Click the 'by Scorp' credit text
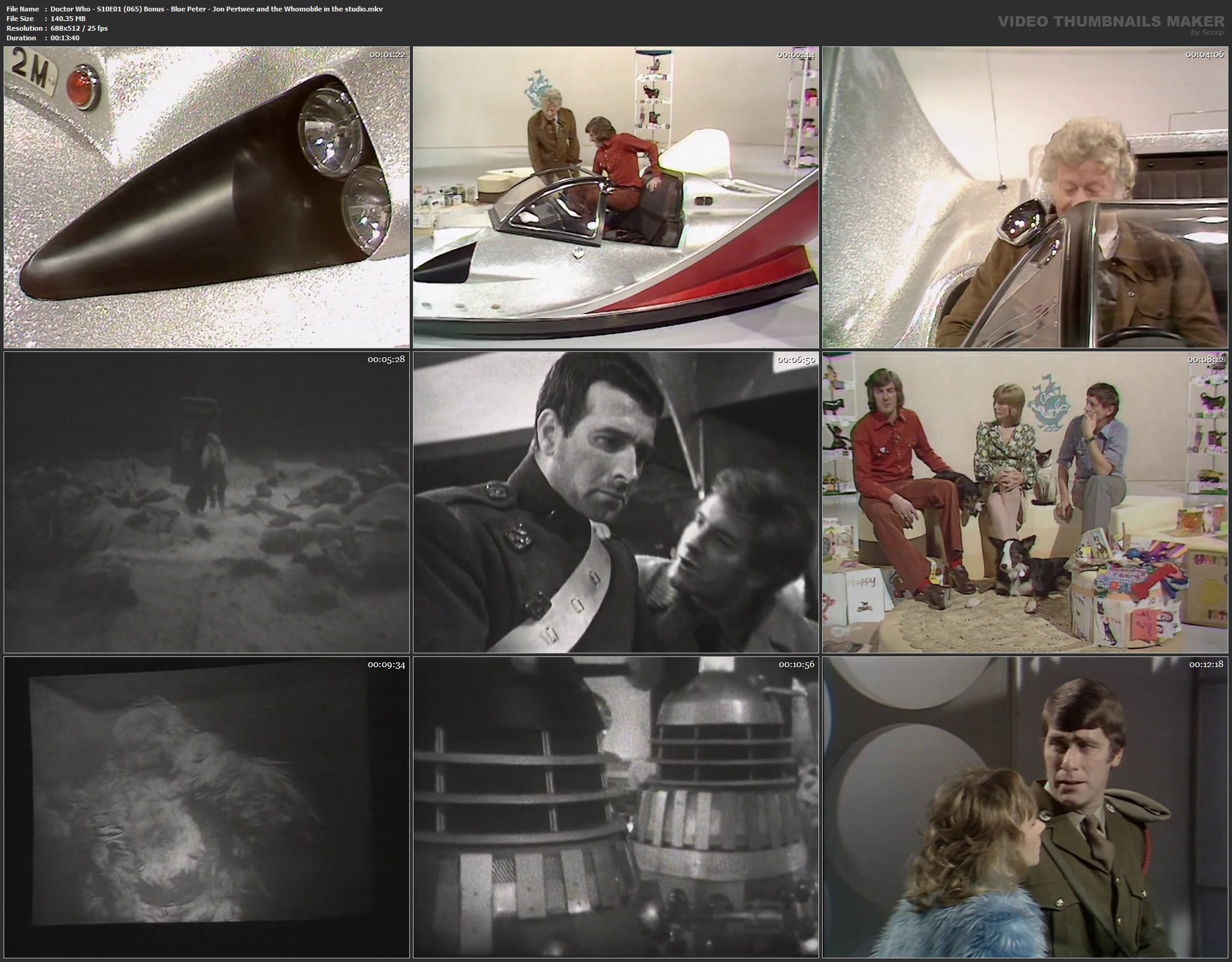The width and height of the screenshot is (1232, 962). tap(1207, 32)
